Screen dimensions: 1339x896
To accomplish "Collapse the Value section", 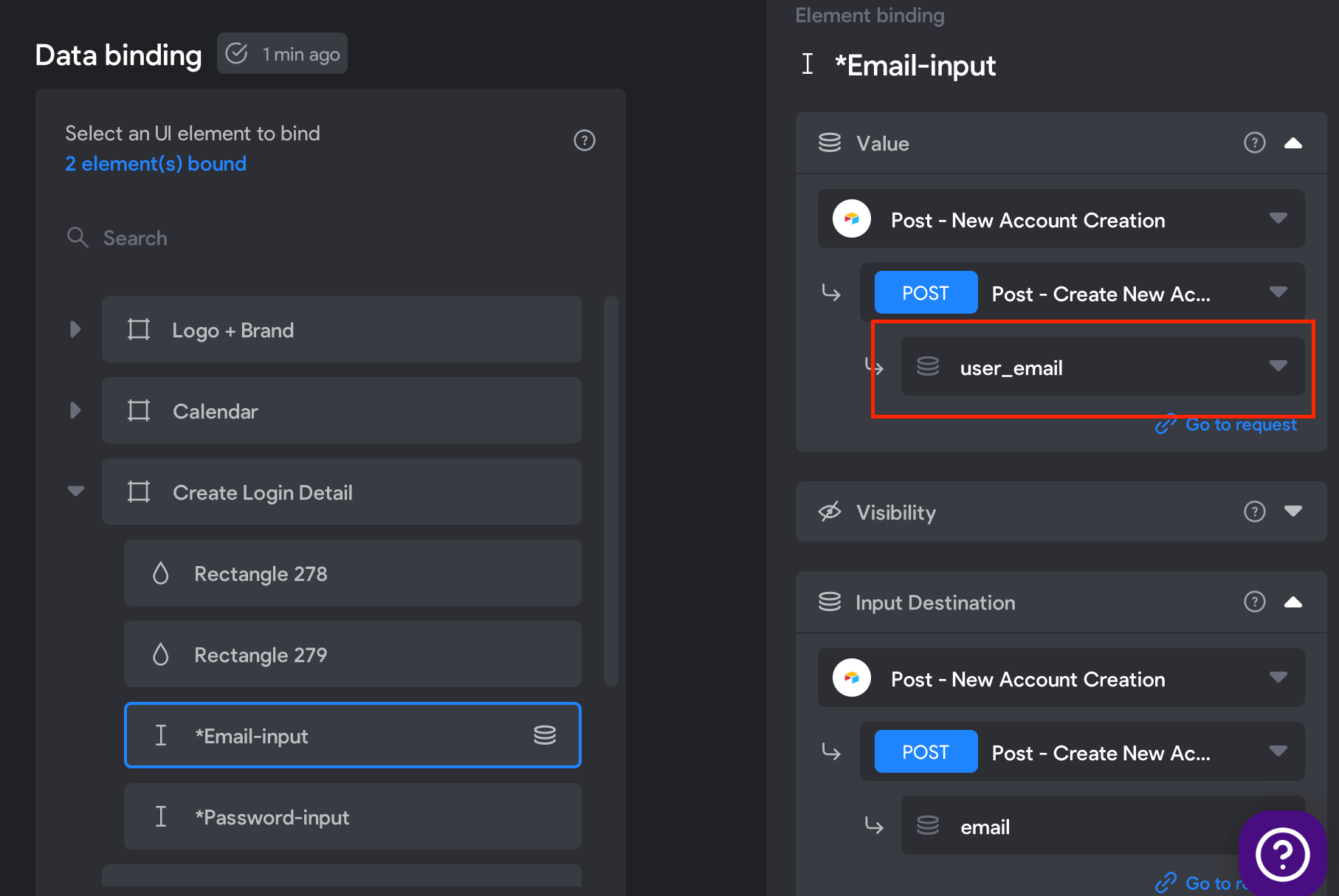I will pos(1292,143).
